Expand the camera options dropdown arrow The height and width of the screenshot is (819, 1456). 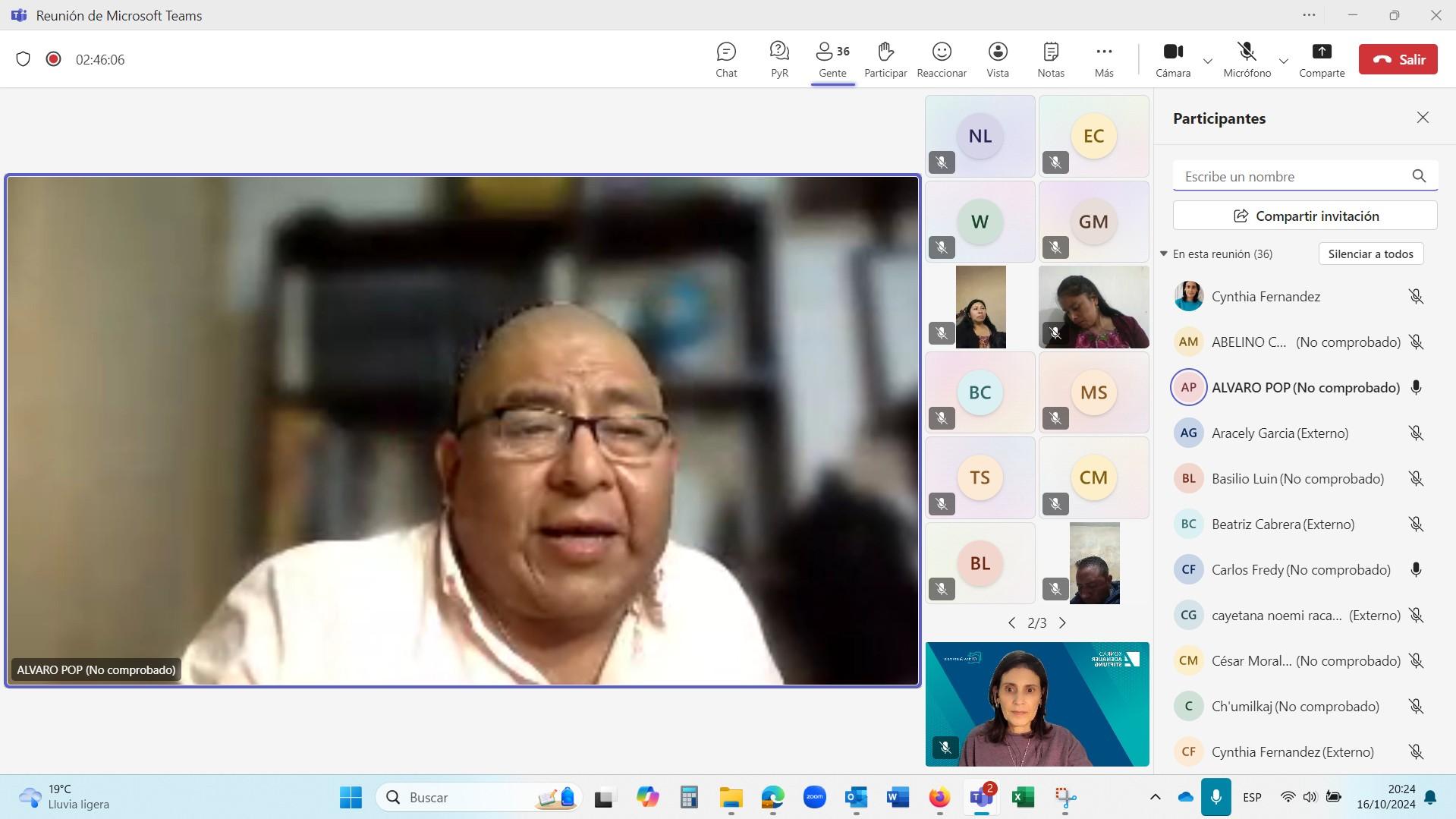(1208, 61)
